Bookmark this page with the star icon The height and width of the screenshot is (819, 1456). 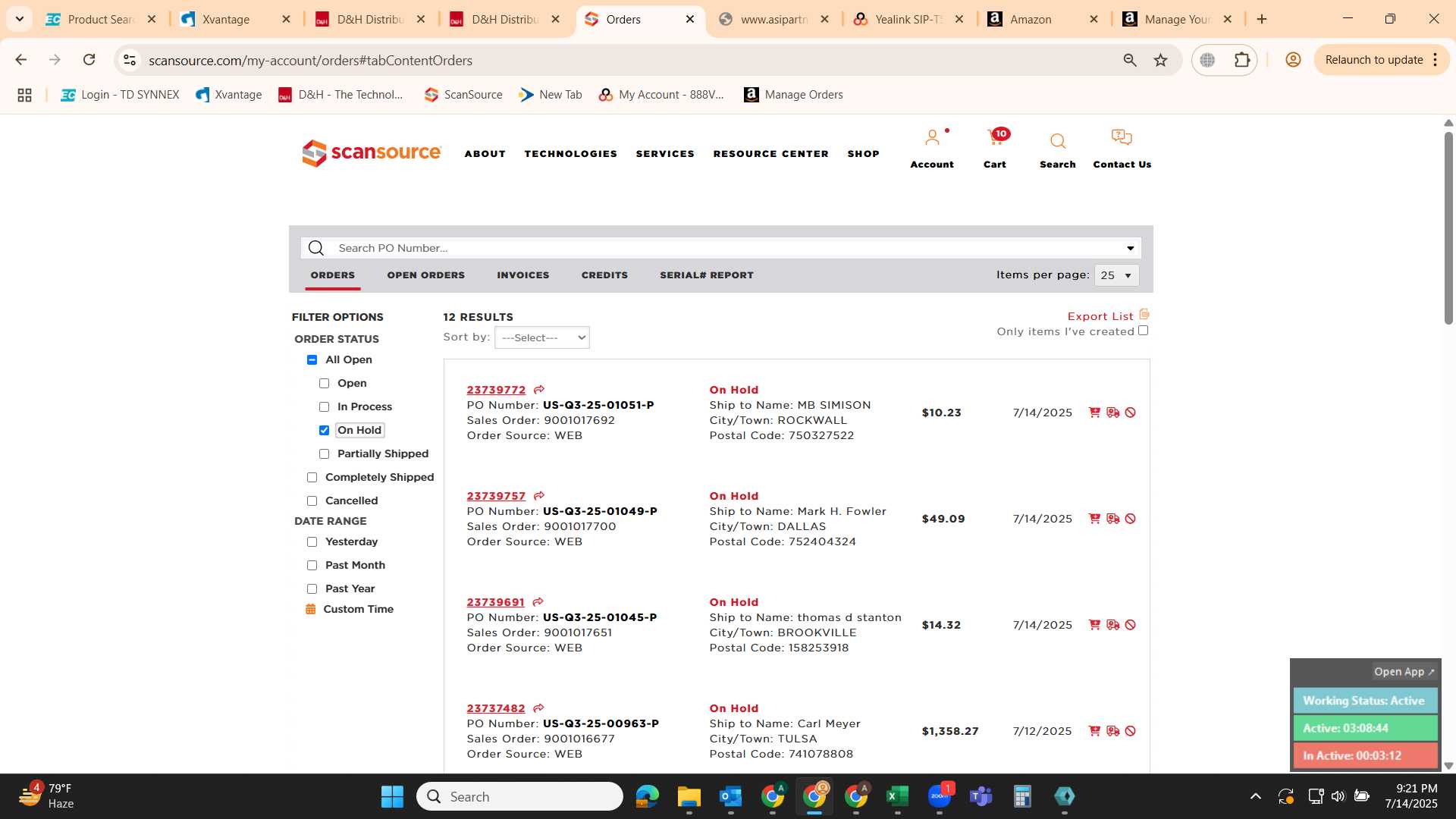coord(1160,60)
